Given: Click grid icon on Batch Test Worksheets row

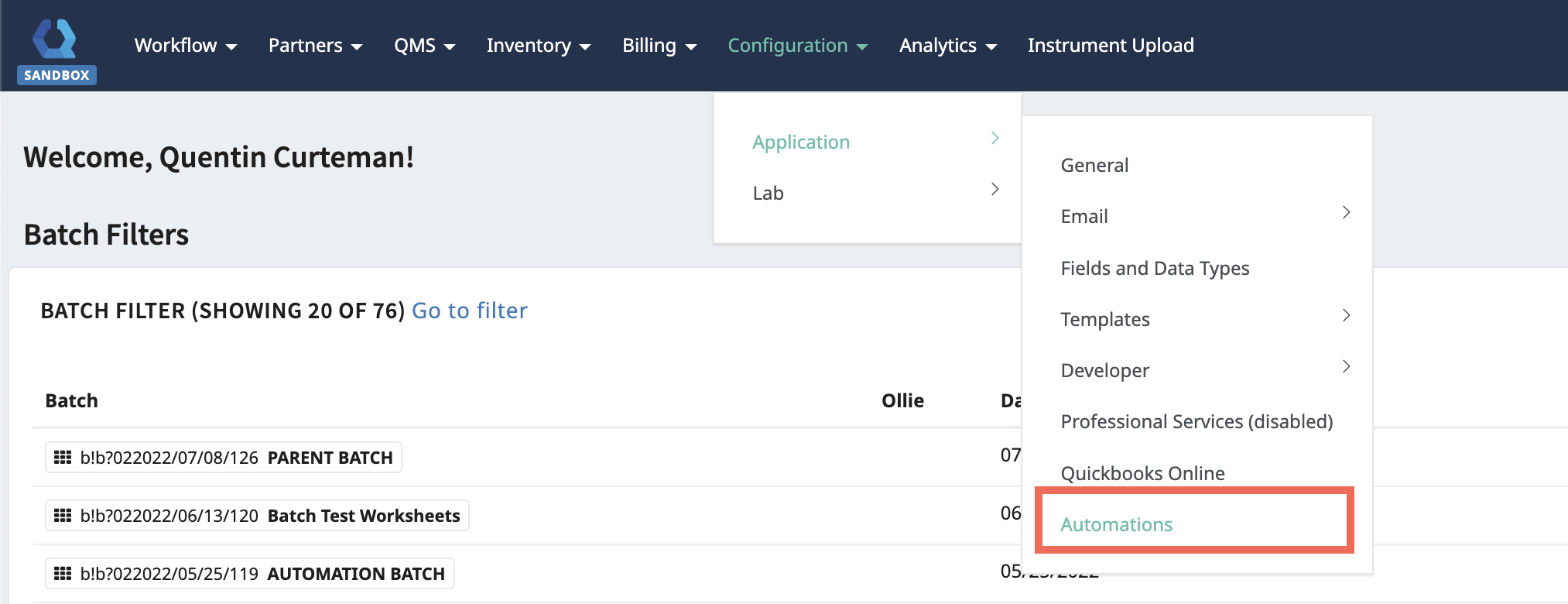Looking at the screenshot, I should point(63,516).
